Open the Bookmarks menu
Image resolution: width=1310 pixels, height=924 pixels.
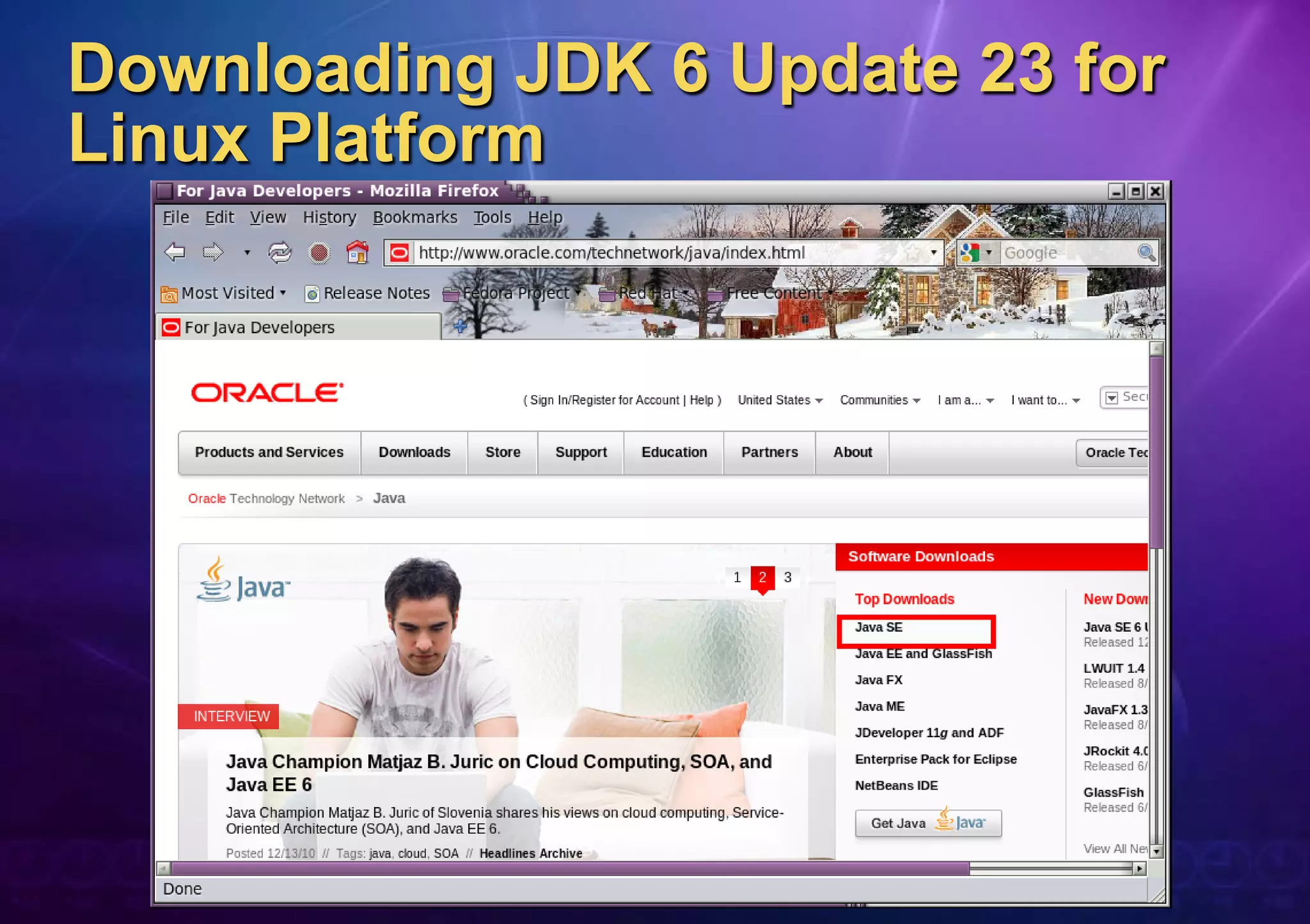(415, 217)
